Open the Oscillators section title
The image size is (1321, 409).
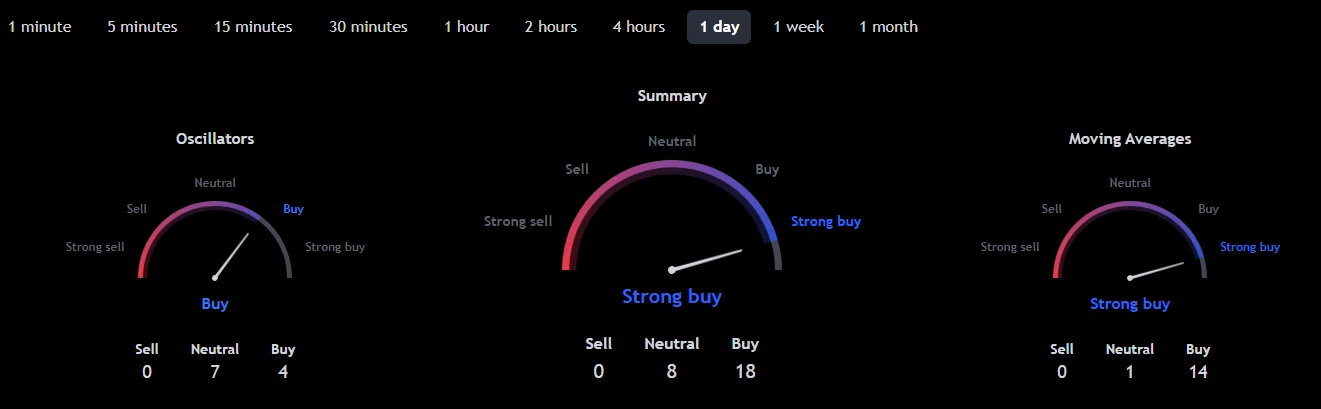[215, 139]
